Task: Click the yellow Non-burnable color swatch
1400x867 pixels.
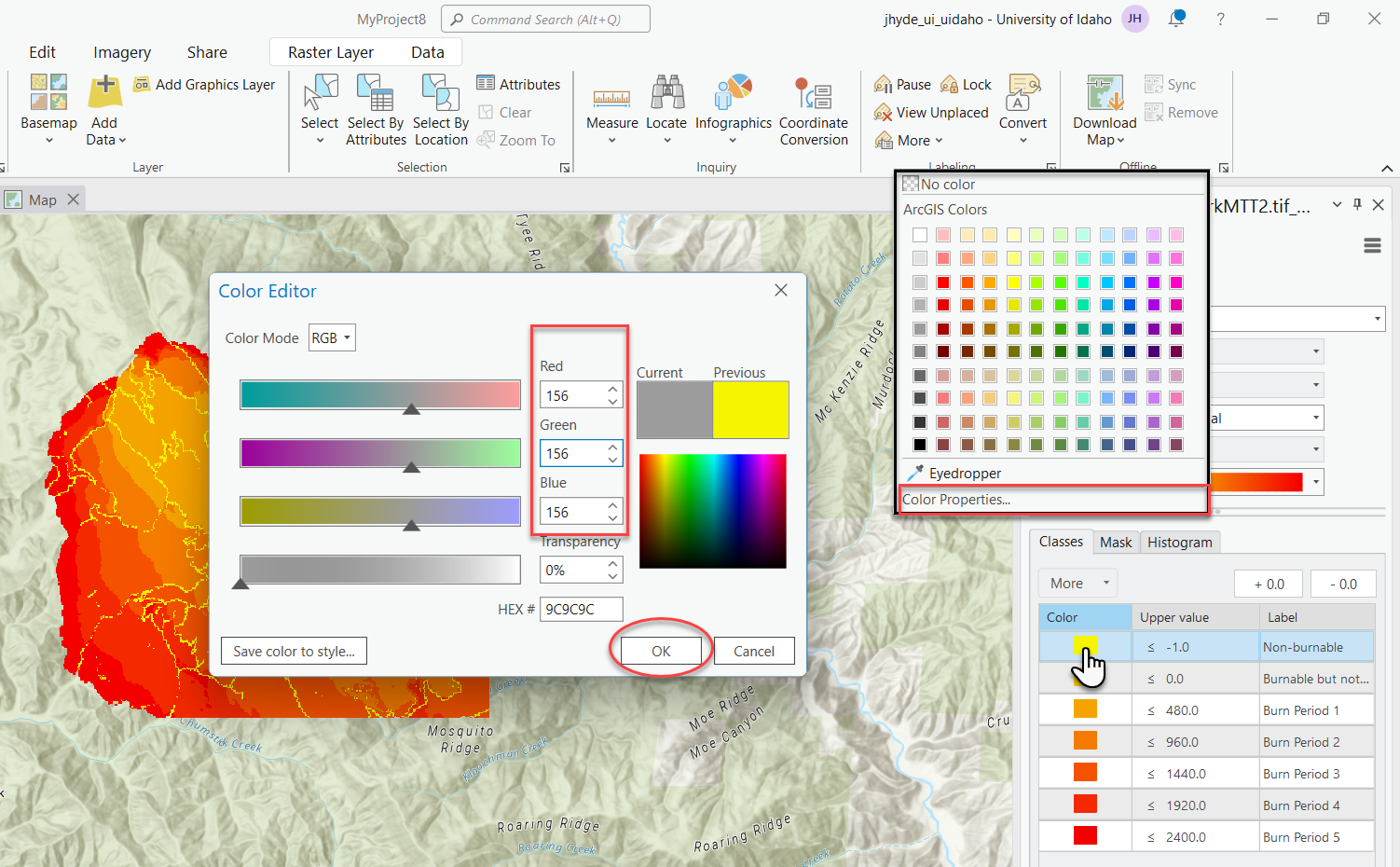Action: point(1085,646)
